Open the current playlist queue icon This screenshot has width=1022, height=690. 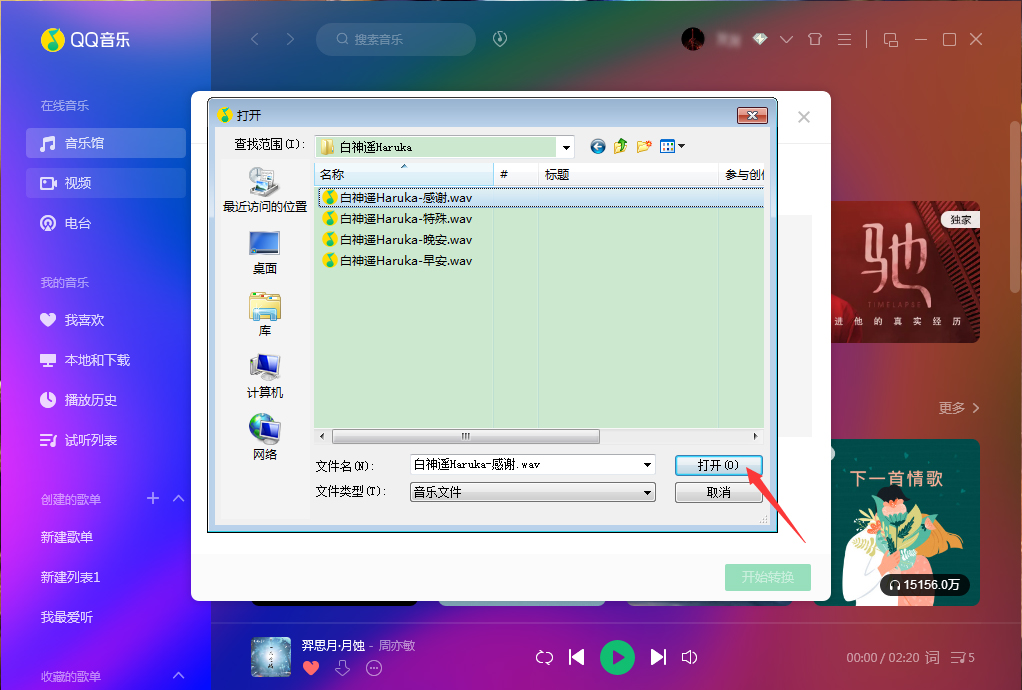(x=959, y=657)
